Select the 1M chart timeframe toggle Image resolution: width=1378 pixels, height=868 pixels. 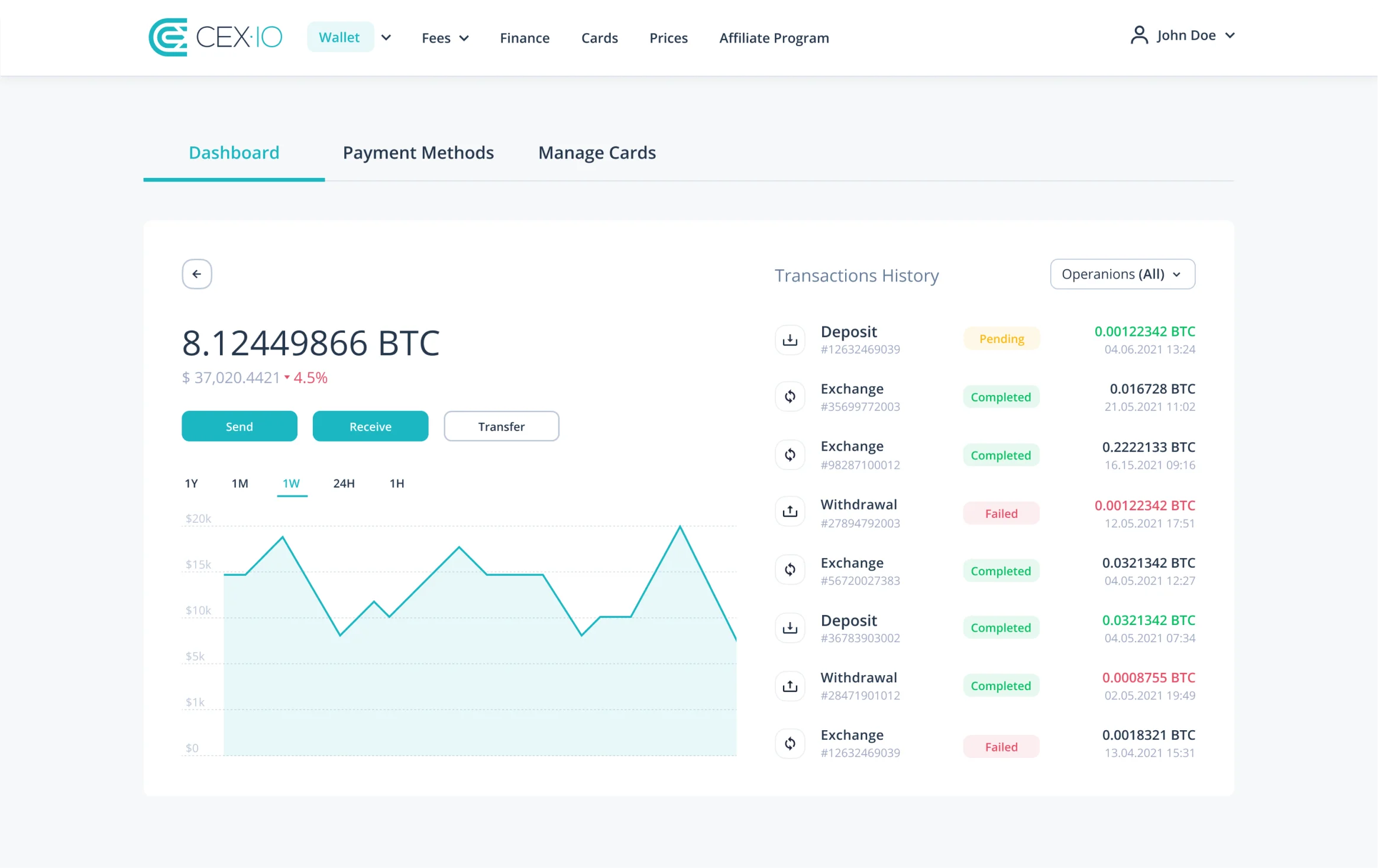240,483
